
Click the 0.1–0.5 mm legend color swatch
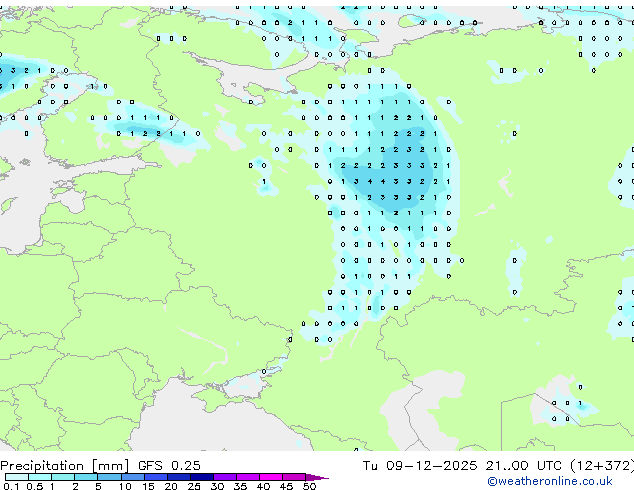[17, 477]
